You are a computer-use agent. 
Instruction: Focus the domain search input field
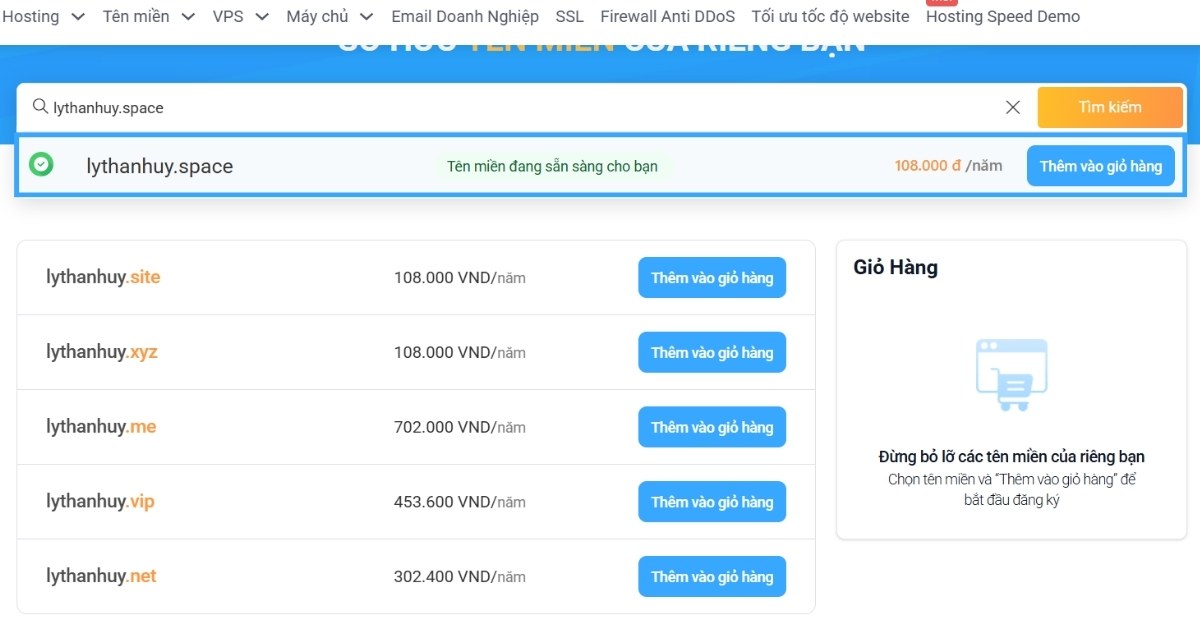click(500, 107)
